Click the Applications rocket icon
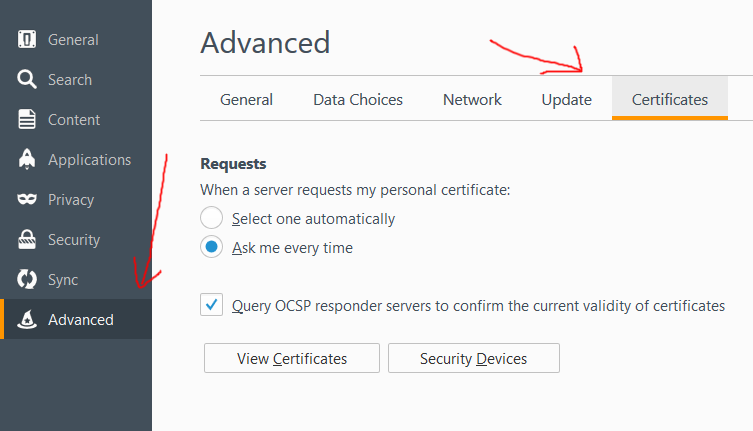Screen dimensions: 753x431 (x=27, y=159)
